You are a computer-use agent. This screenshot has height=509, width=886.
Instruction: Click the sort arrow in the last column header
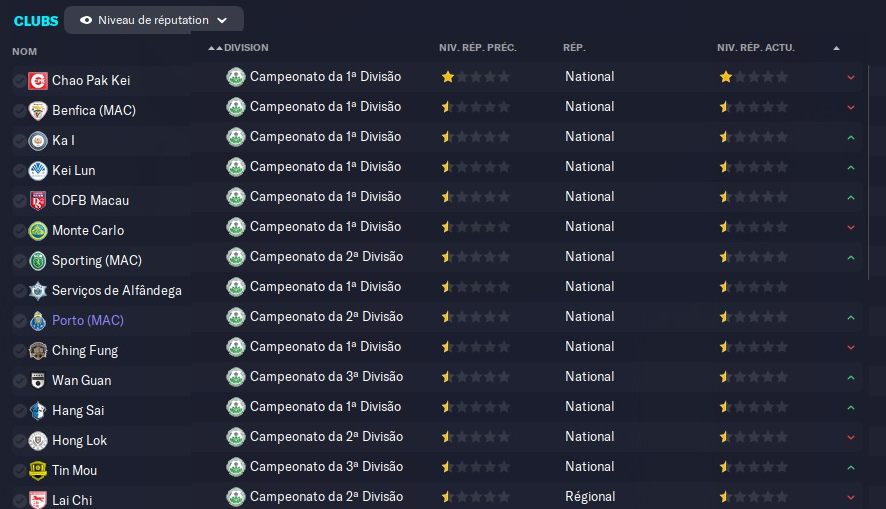(836, 48)
